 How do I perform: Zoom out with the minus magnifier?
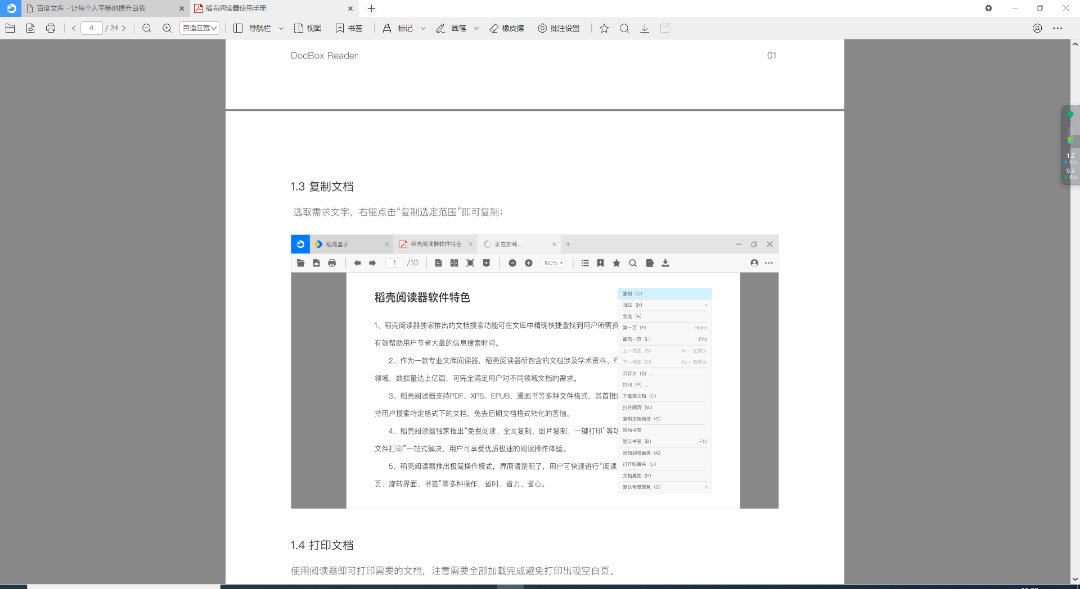[147, 28]
